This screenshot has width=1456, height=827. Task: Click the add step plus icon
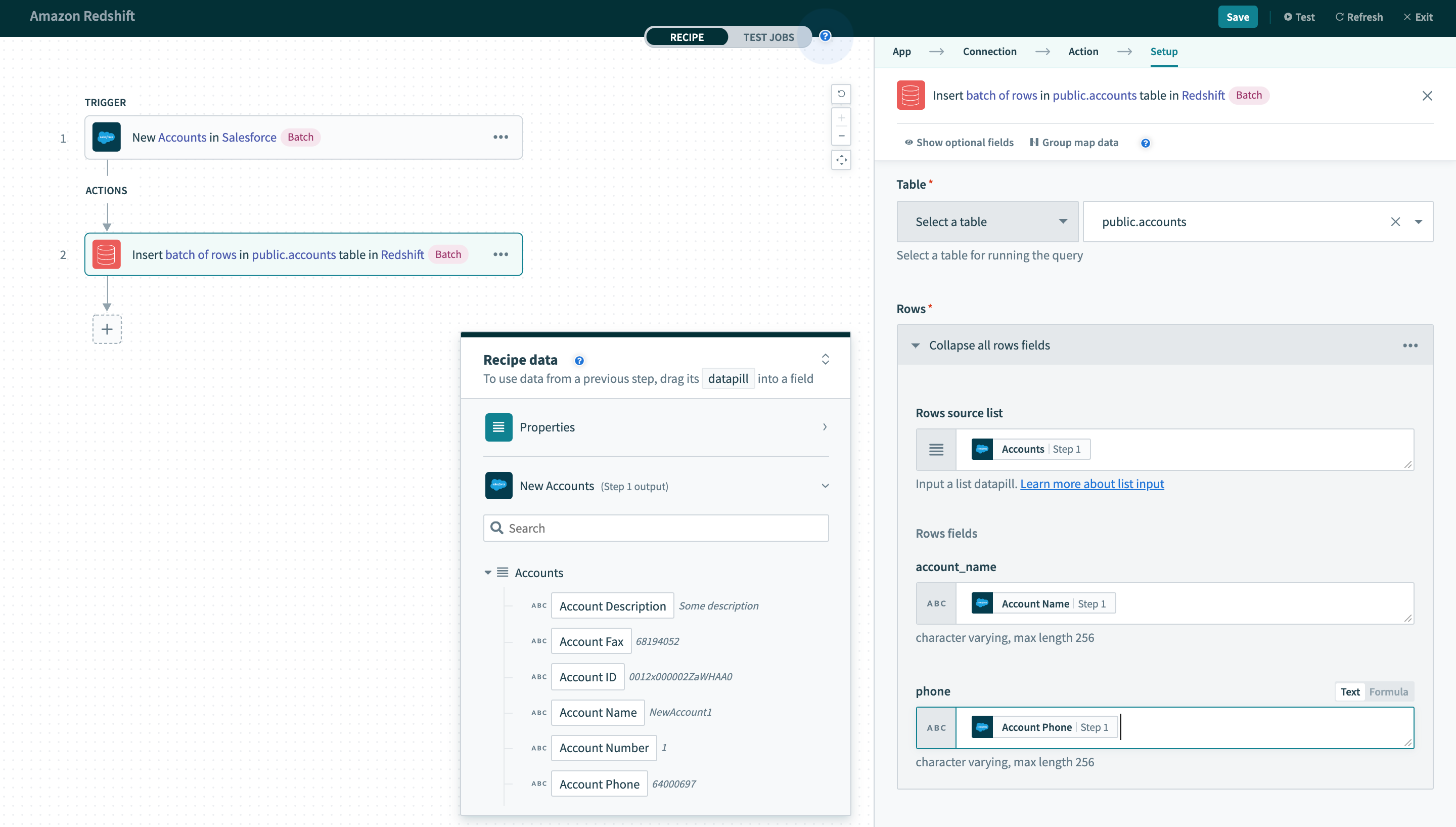[x=107, y=329]
